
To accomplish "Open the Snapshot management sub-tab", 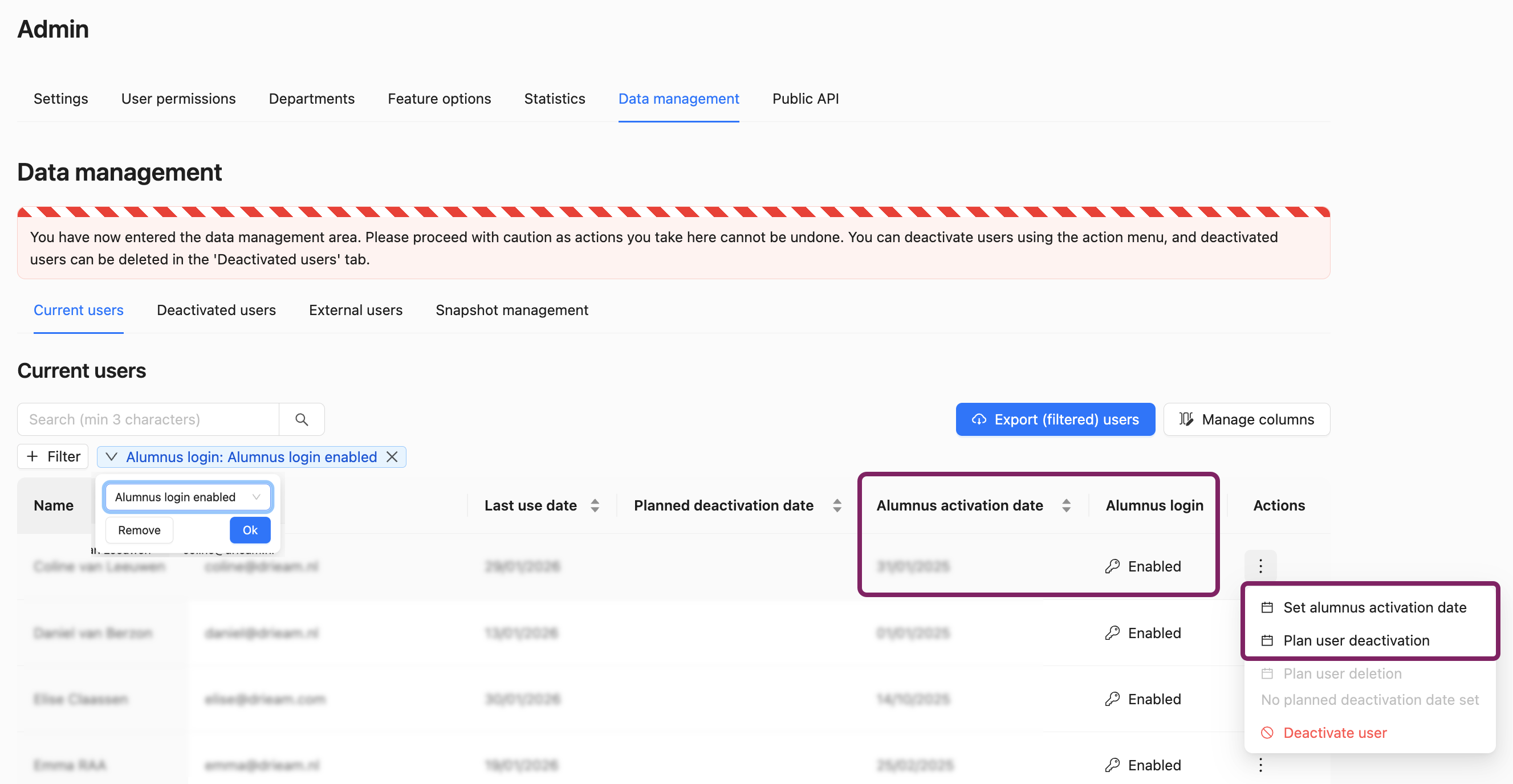I will 512,310.
